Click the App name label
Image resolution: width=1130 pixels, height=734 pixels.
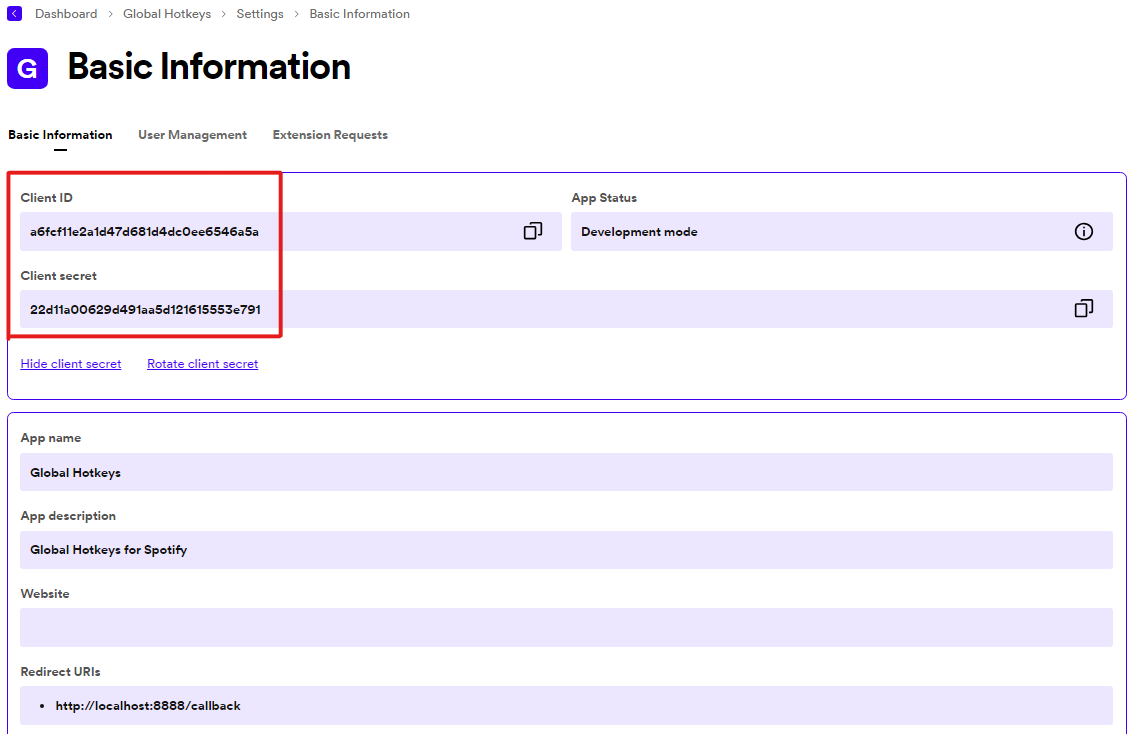(50, 438)
